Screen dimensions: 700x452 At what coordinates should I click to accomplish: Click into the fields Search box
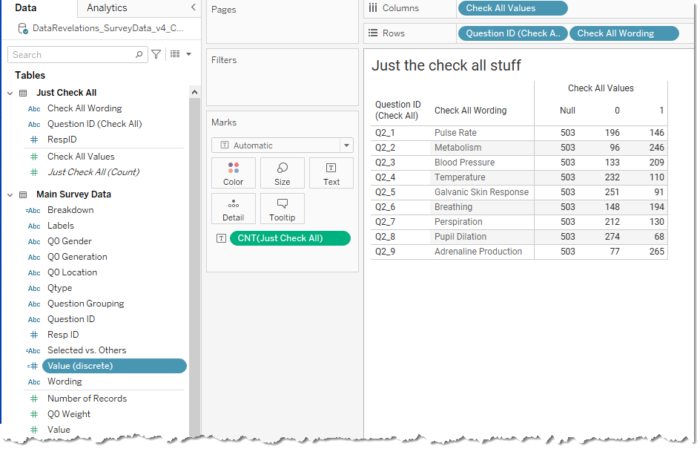point(71,54)
